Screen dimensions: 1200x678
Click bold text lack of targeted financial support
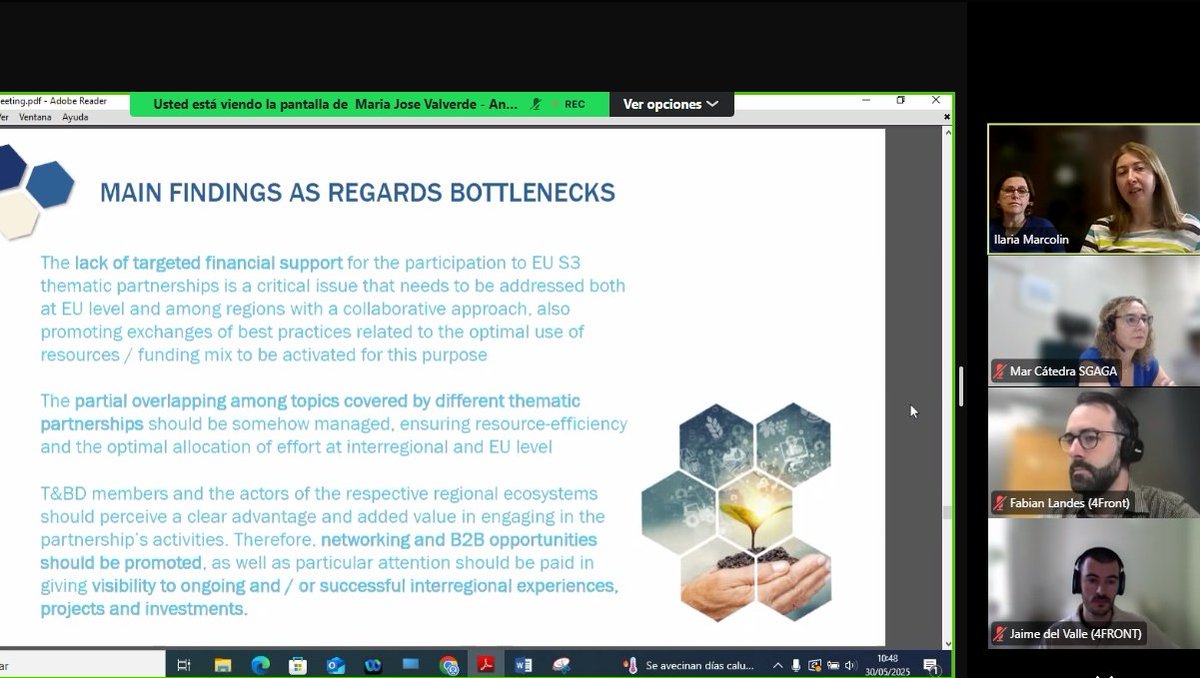point(208,263)
